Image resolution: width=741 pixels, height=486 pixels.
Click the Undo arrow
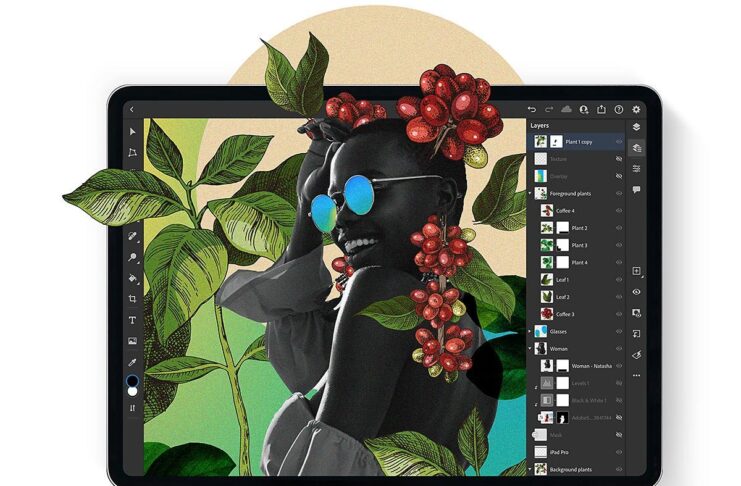(532, 110)
